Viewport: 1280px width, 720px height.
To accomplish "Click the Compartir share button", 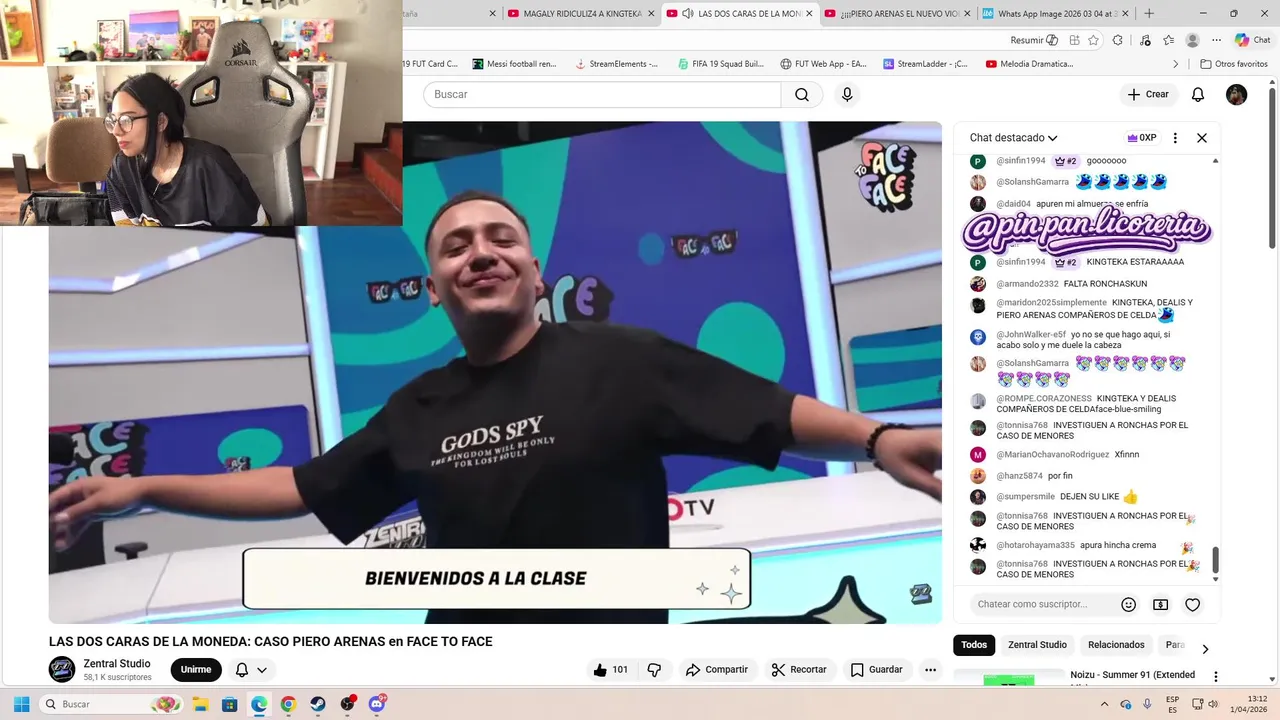I will point(717,670).
